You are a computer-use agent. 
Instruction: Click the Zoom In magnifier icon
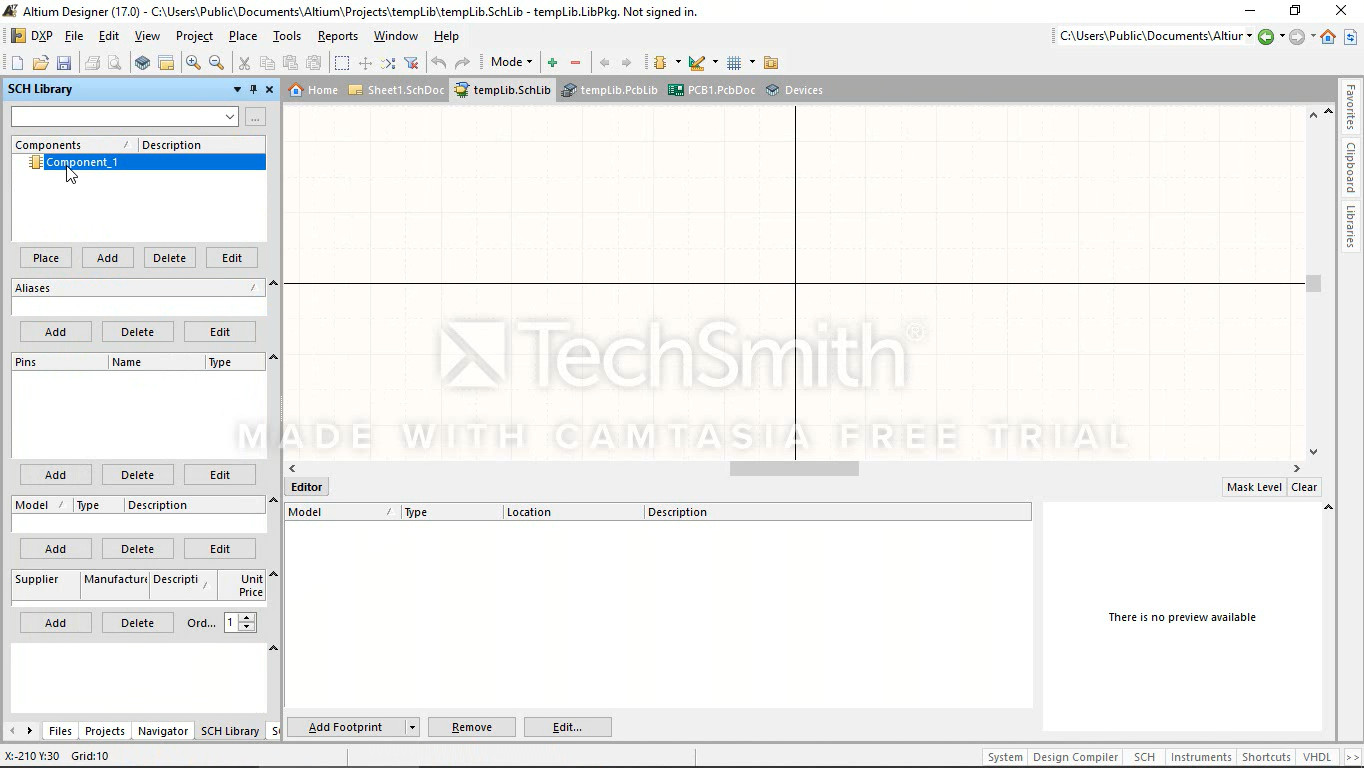pyautogui.click(x=193, y=63)
